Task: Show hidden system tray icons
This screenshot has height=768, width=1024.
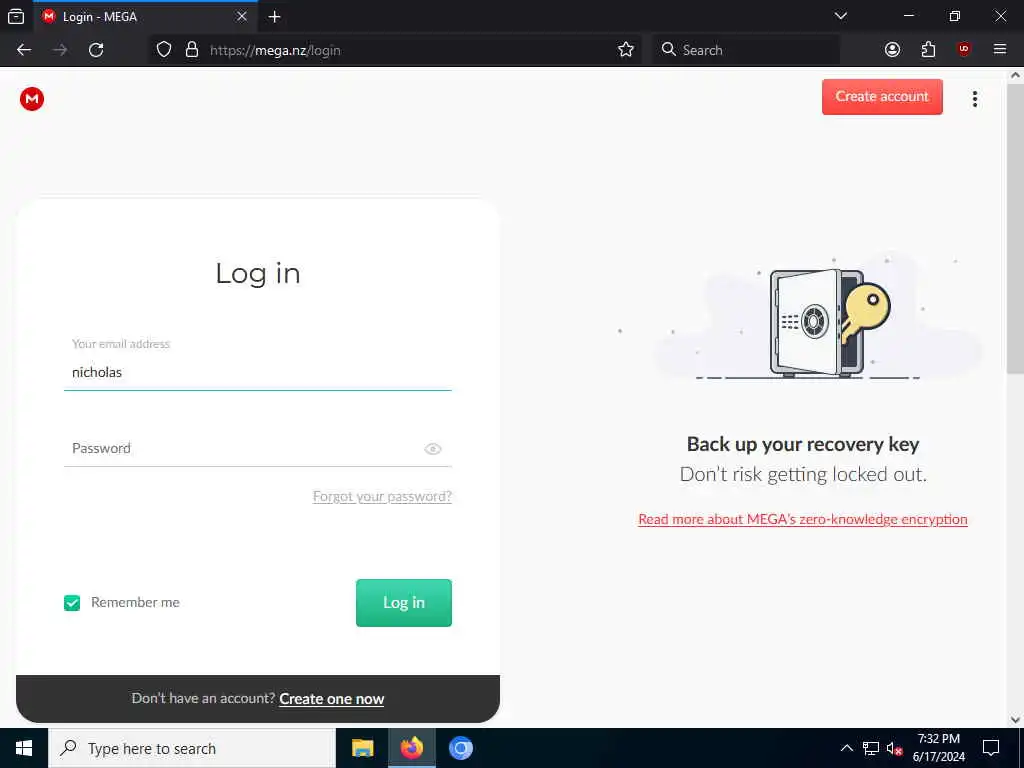Action: click(x=846, y=748)
